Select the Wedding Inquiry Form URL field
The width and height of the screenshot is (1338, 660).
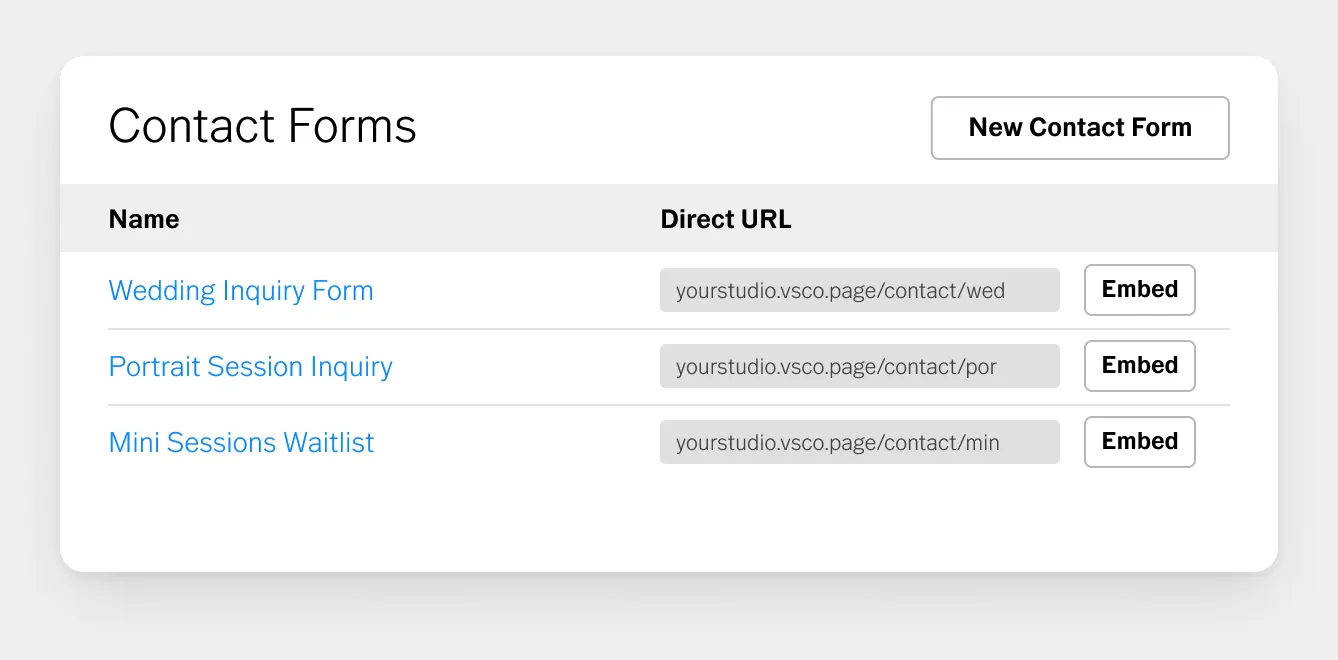coord(860,290)
